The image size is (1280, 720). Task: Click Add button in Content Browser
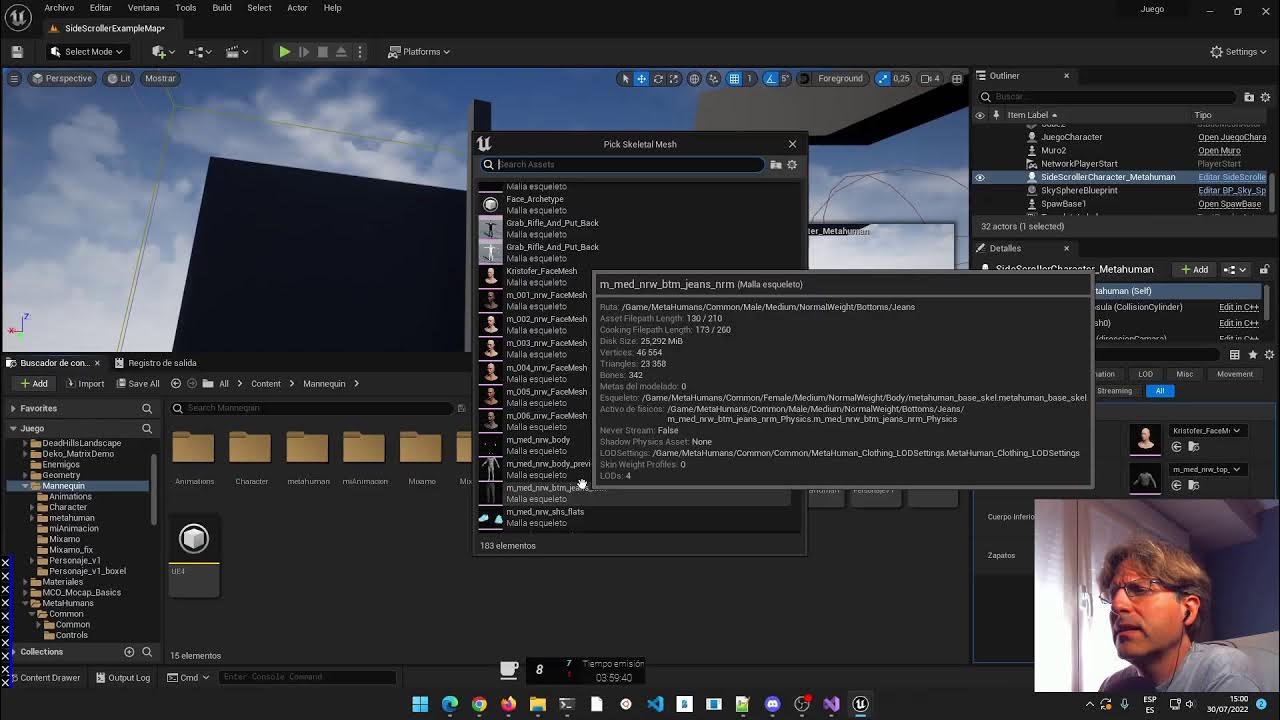pos(33,383)
